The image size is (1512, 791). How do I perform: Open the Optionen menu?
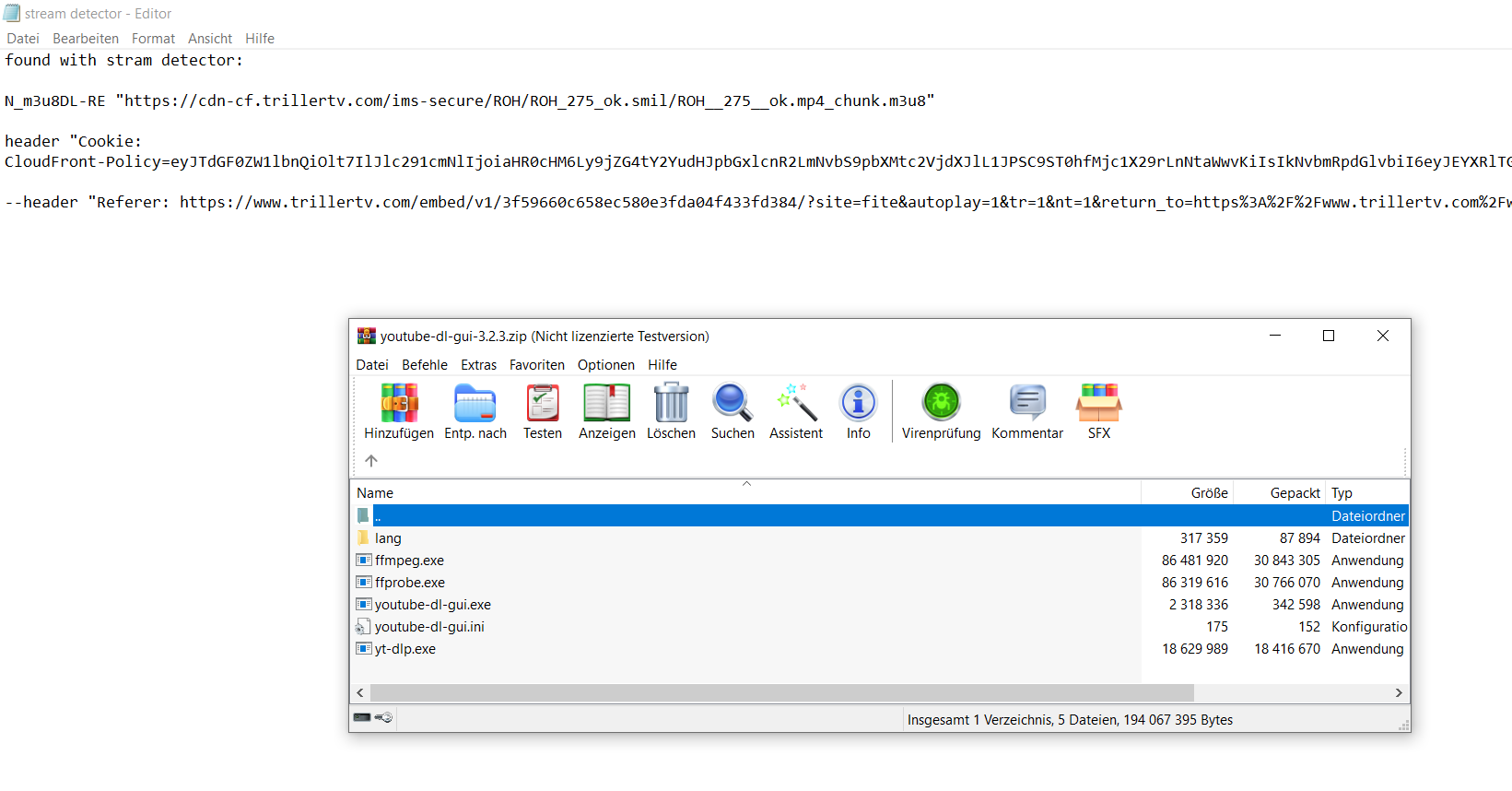point(606,365)
